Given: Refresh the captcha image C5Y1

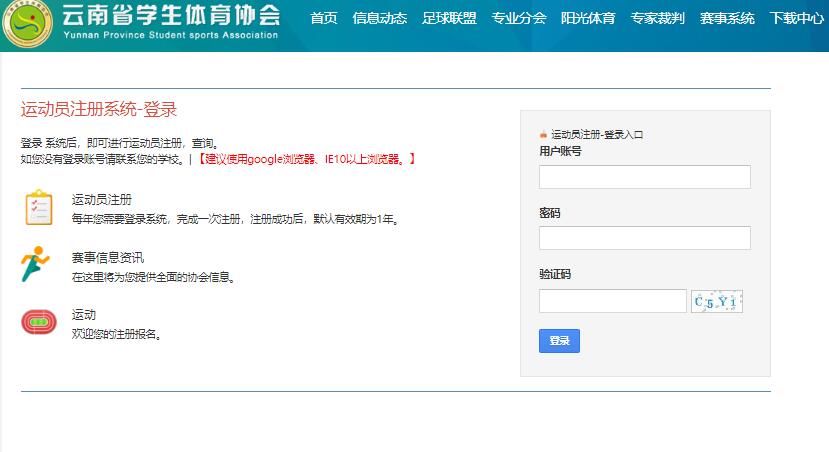Looking at the screenshot, I should [716, 301].
